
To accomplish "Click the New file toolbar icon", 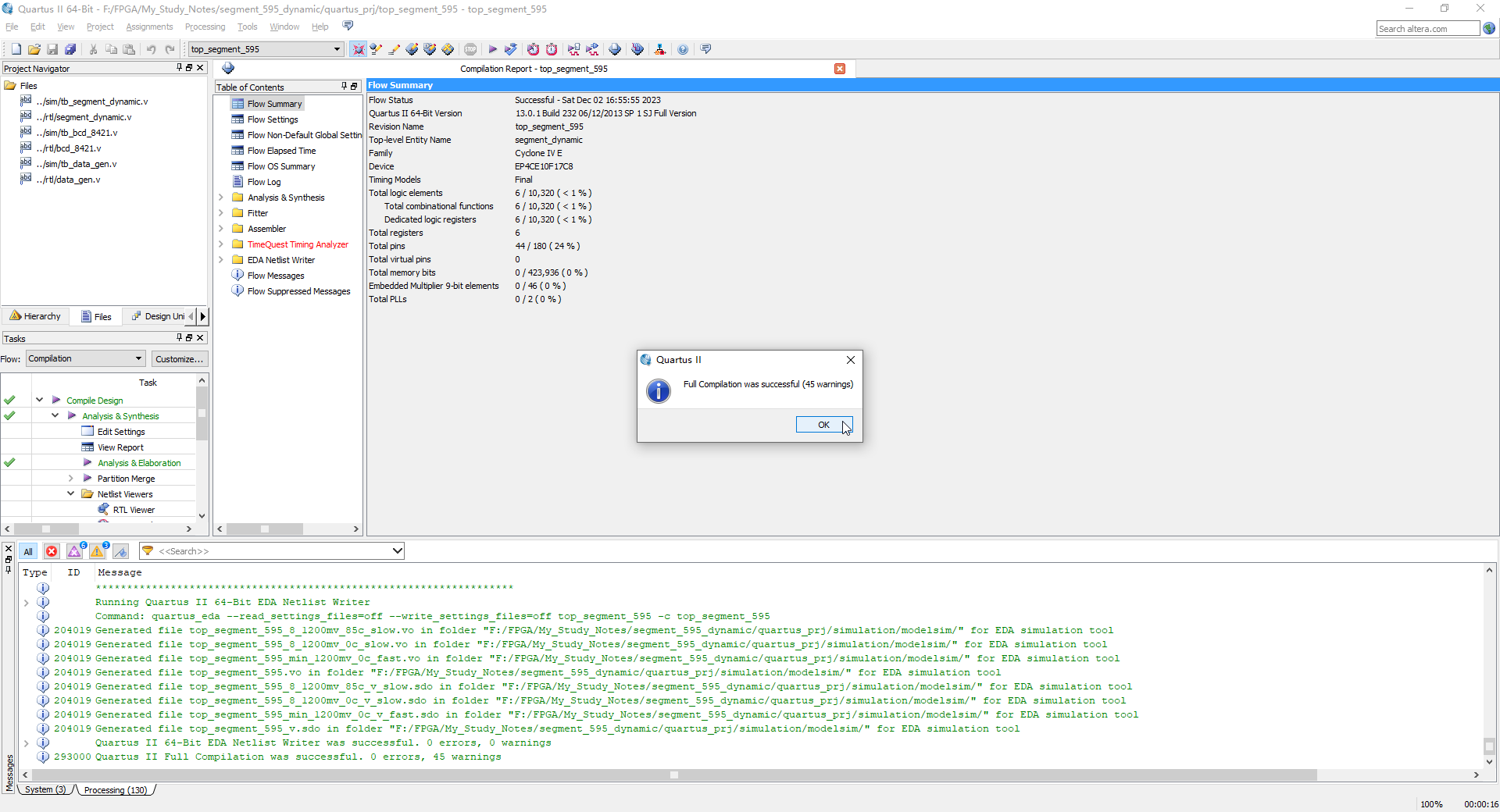I will 16,49.
